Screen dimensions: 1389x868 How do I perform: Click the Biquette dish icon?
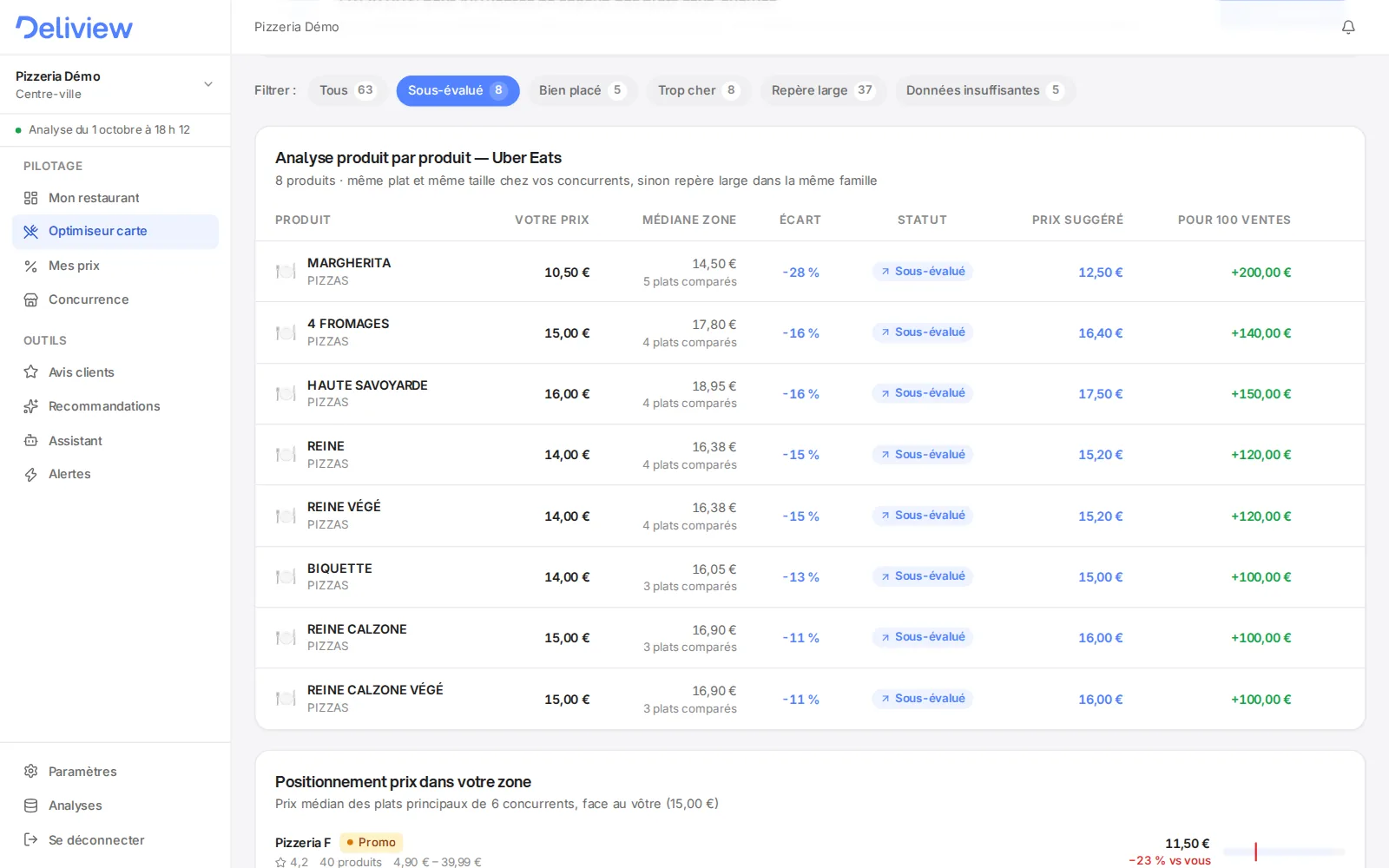click(x=286, y=577)
